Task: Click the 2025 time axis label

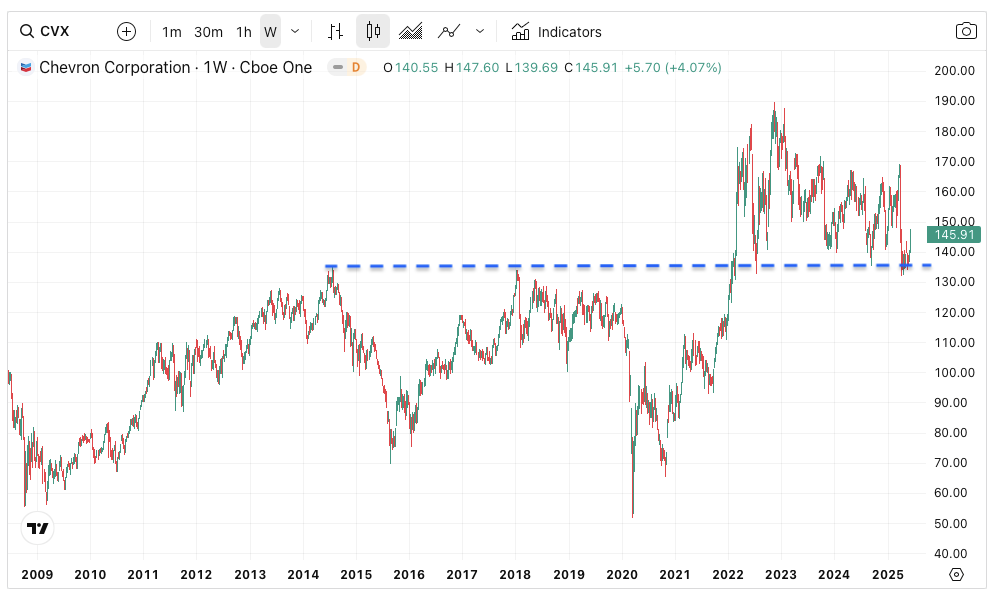Action: click(x=888, y=575)
